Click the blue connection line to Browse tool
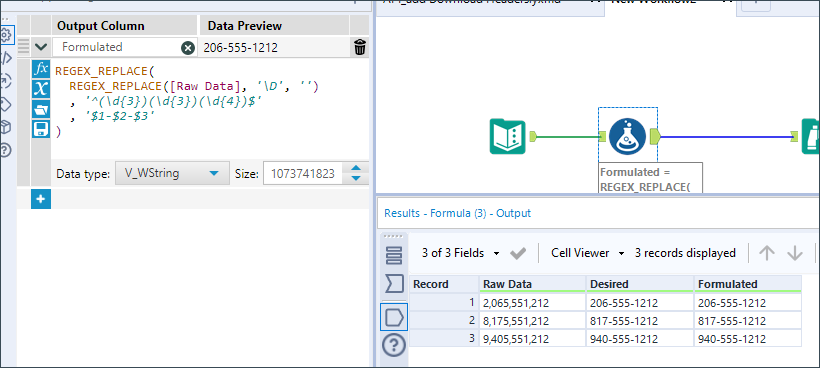The height and width of the screenshot is (368, 820). [x=727, y=137]
